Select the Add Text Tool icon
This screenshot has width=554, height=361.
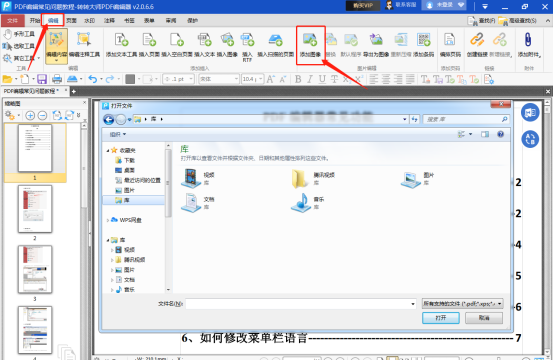(x=121, y=40)
